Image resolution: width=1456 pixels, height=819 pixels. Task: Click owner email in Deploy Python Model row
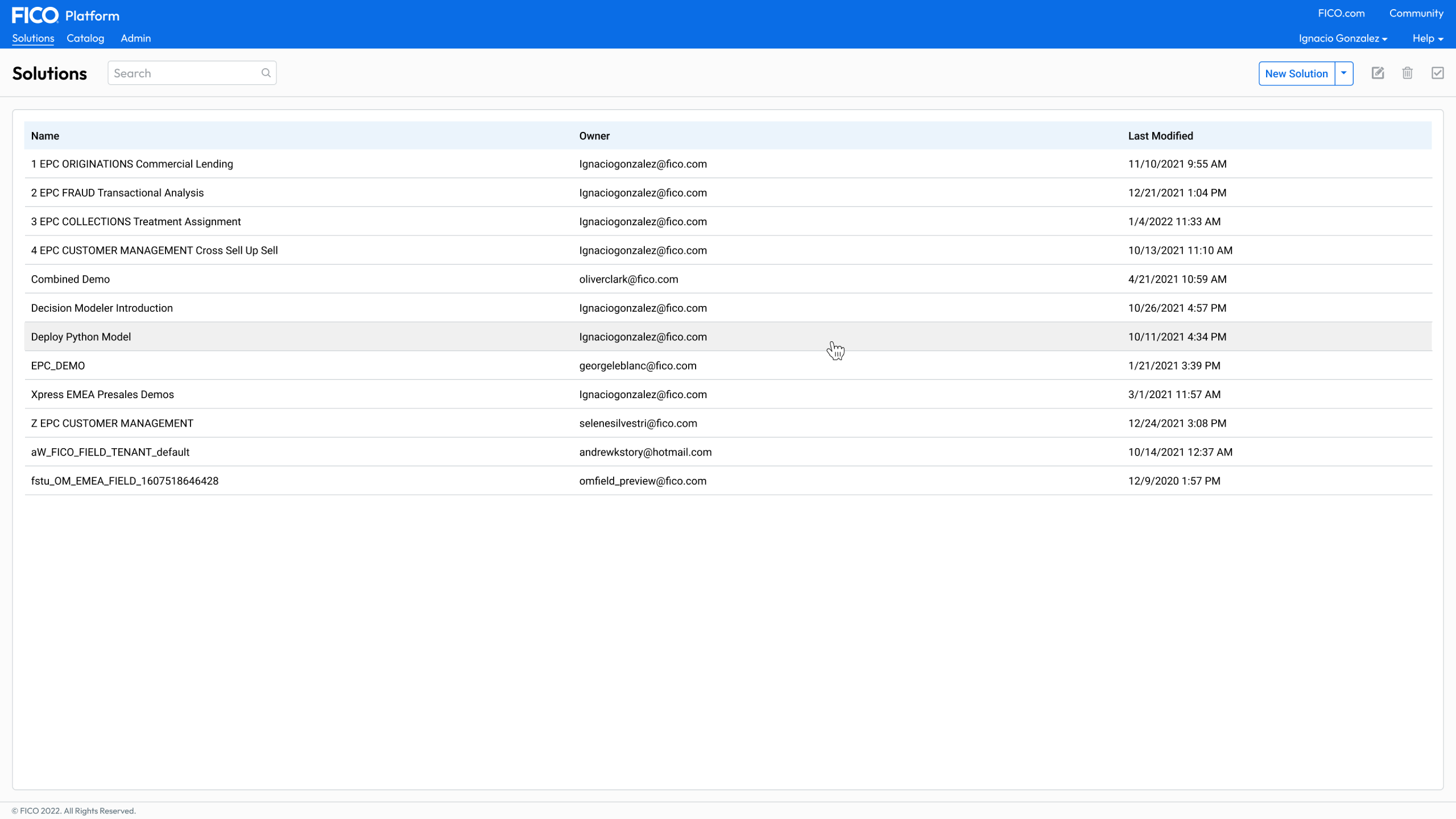point(643,337)
